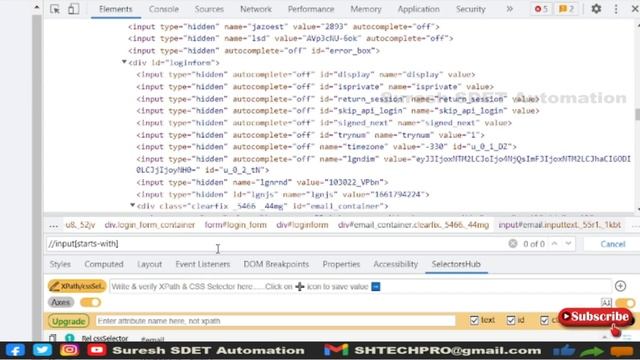Switch to the Layout pane tab

coord(149,264)
